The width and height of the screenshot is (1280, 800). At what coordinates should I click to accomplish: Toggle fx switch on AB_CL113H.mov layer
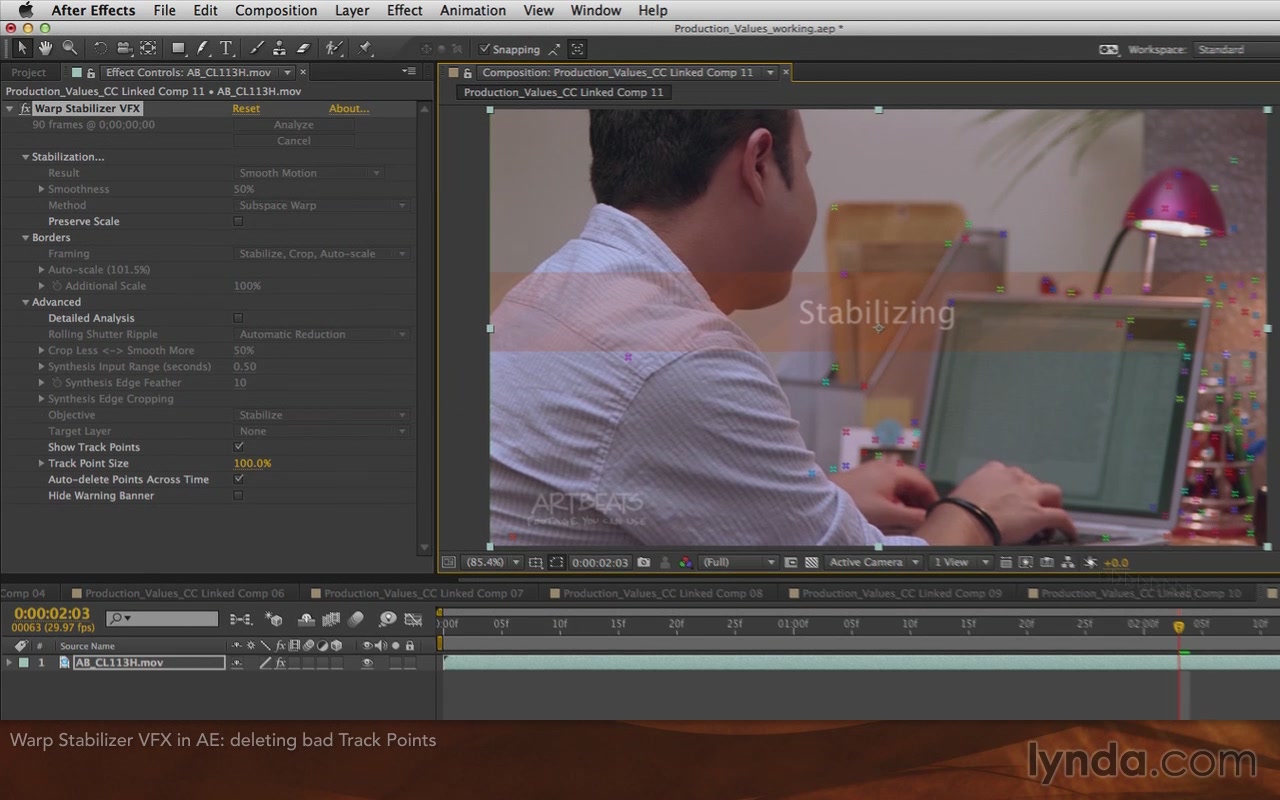tap(281, 662)
